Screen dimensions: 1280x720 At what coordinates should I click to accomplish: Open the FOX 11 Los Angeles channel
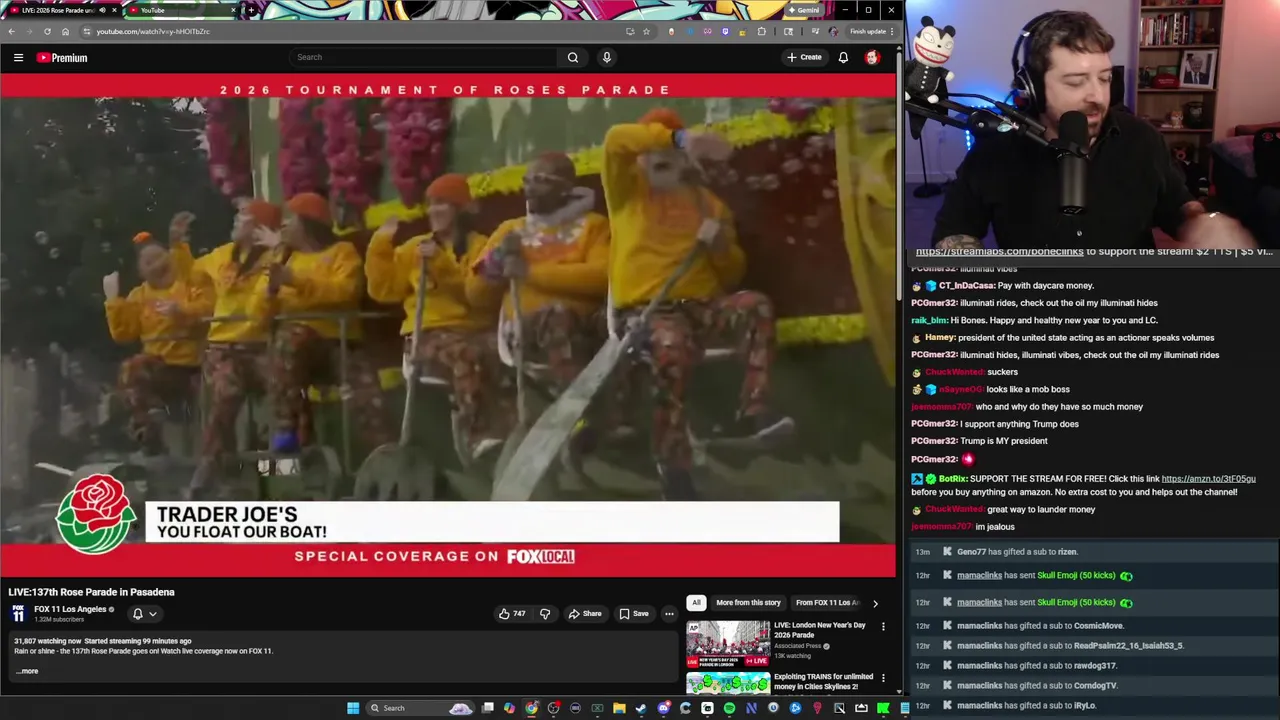(x=70, y=609)
